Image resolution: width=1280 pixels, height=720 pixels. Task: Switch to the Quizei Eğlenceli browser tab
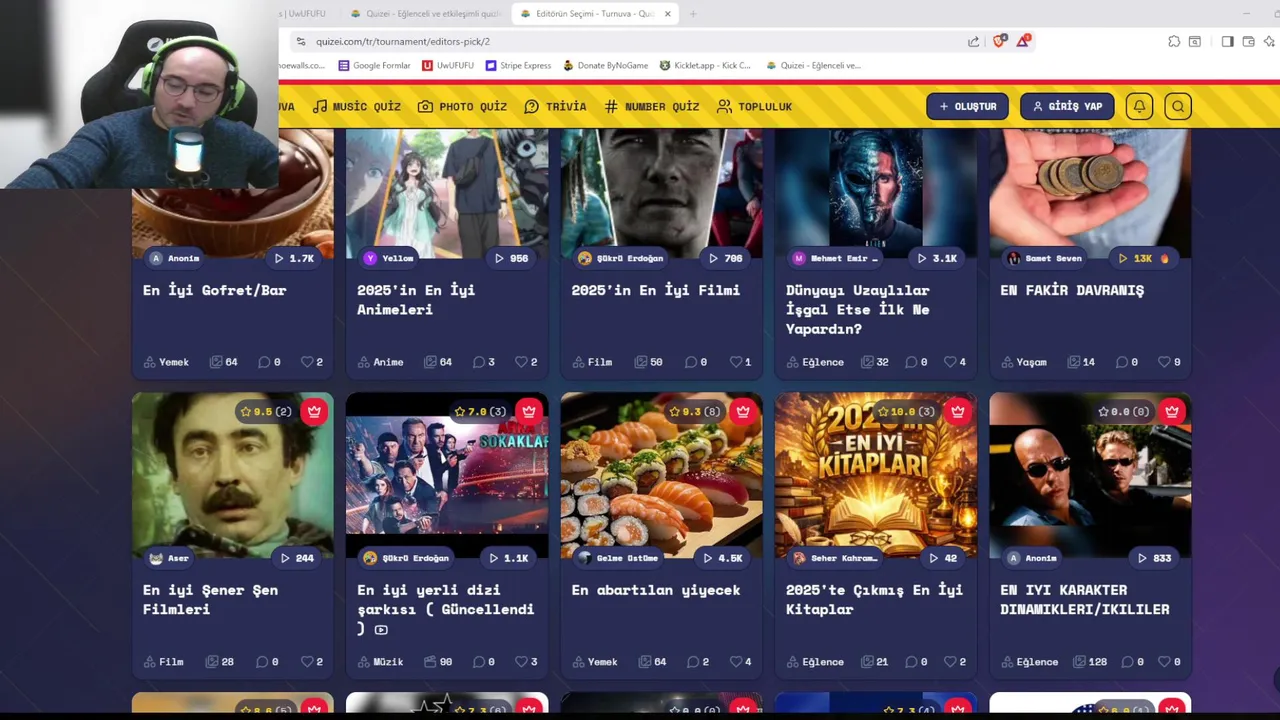click(x=426, y=14)
